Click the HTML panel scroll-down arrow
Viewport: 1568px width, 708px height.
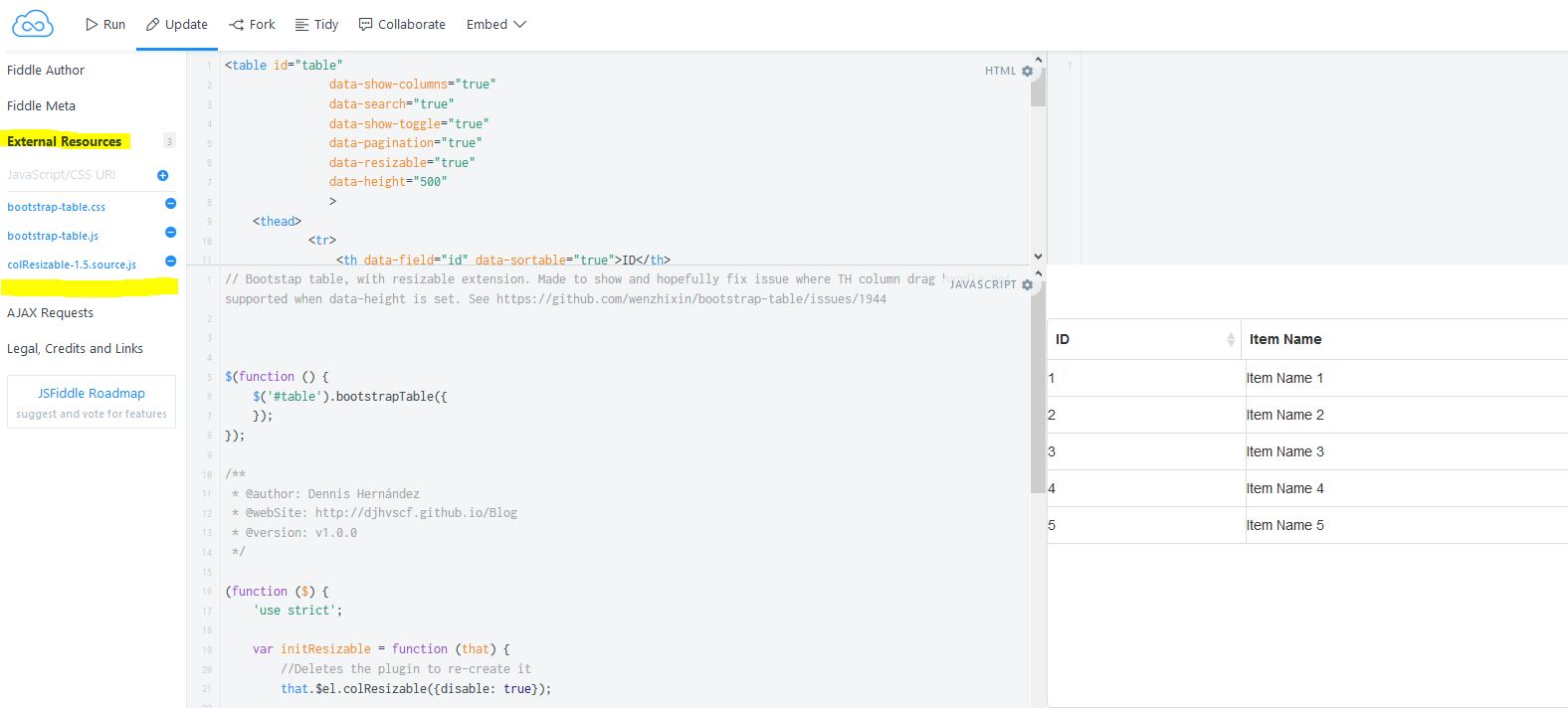pos(1039,257)
